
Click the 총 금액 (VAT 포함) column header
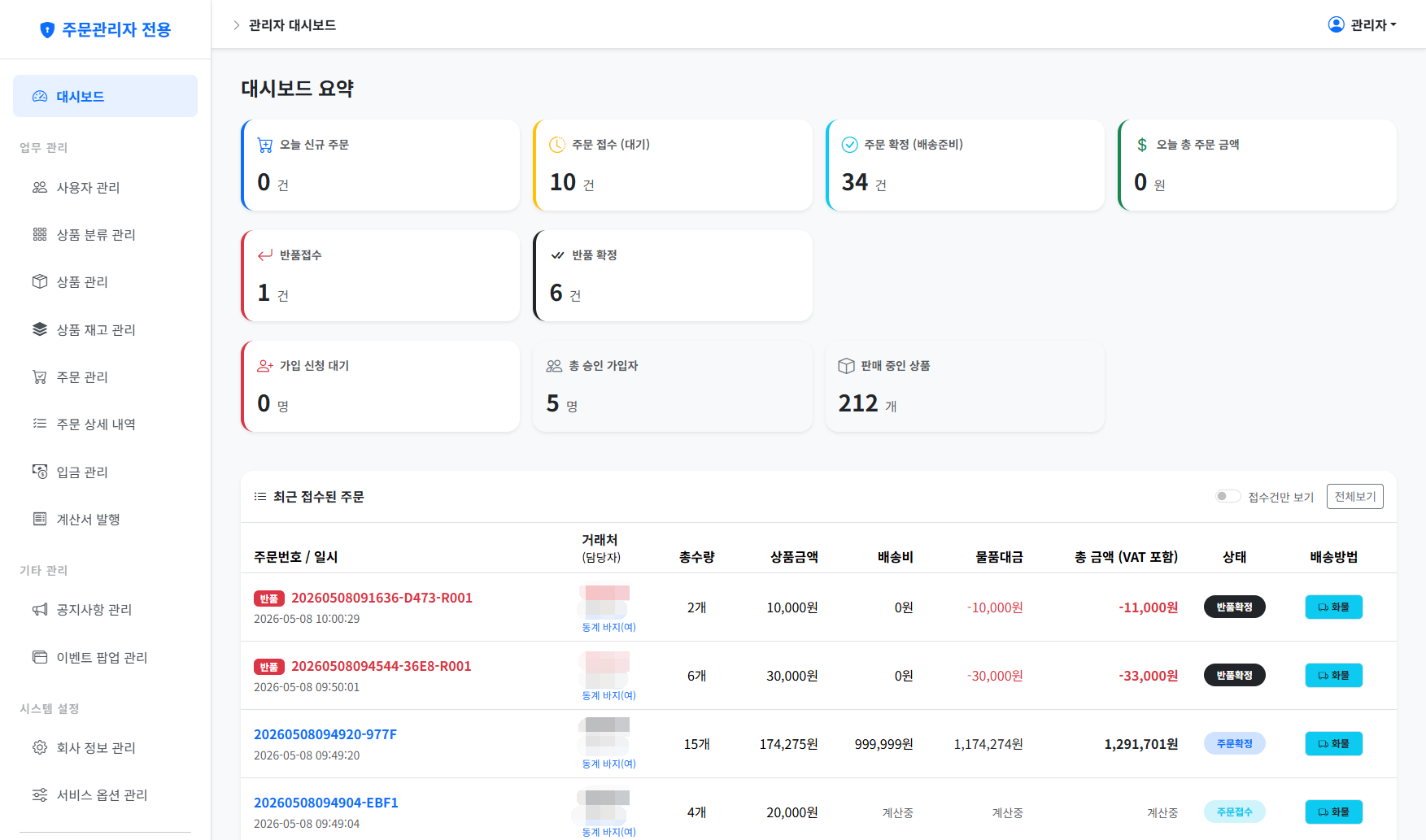click(1126, 557)
